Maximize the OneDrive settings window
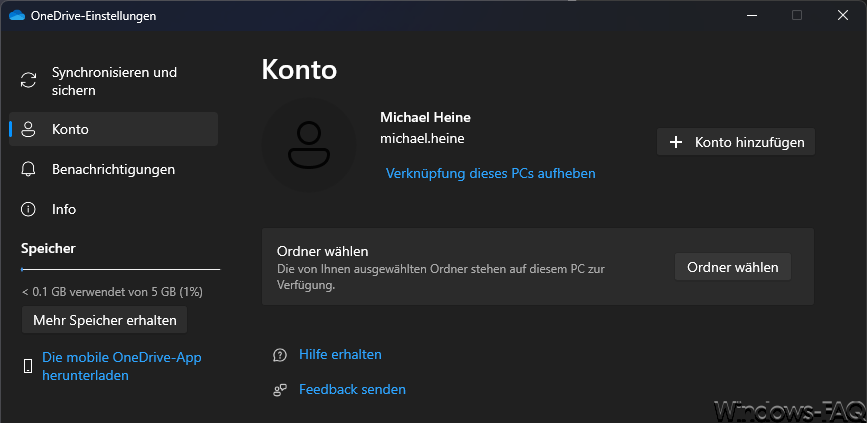The image size is (867, 423). [x=797, y=15]
